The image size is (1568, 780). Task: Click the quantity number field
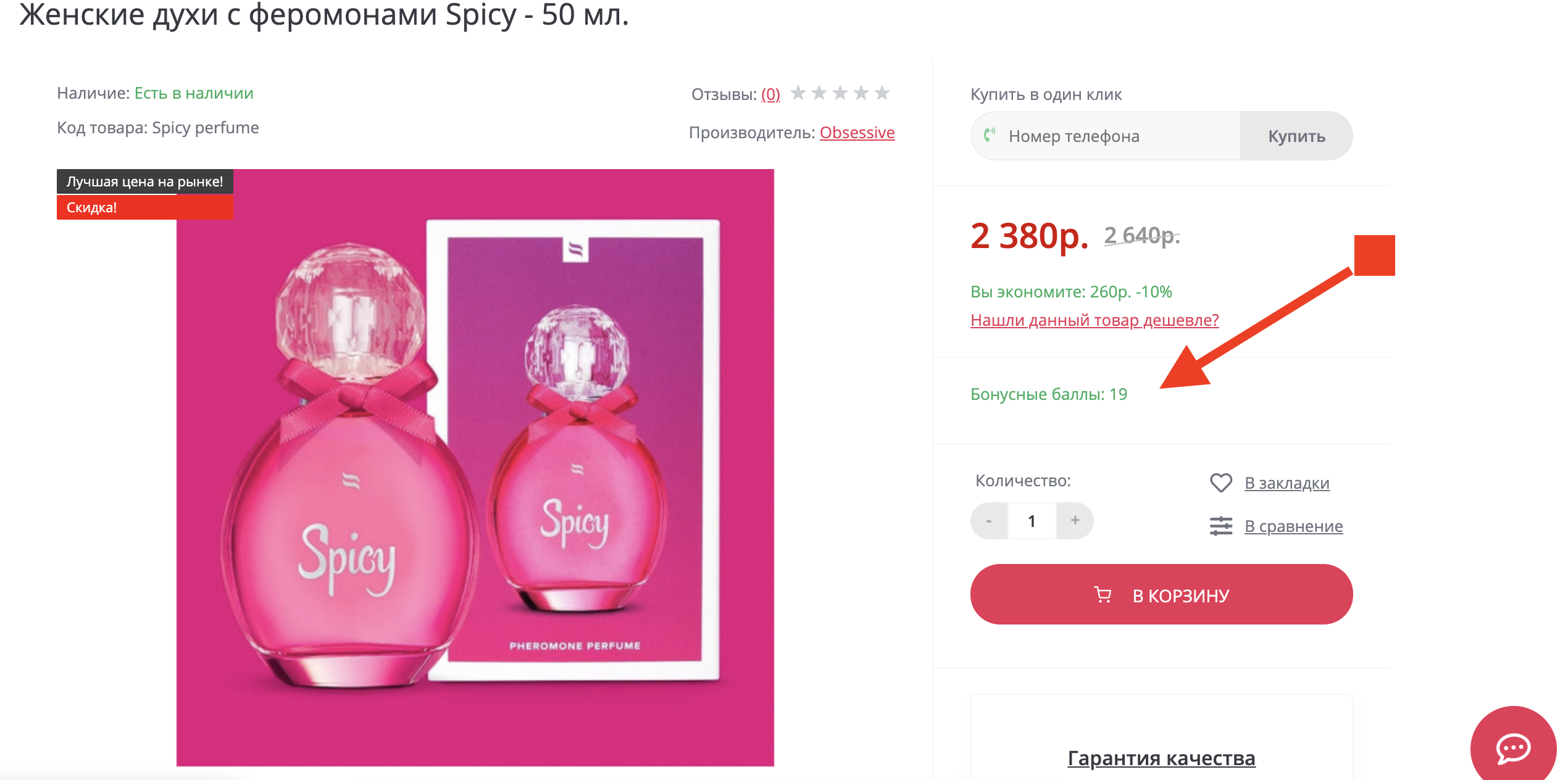pyautogui.click(x=1032, y=521)
